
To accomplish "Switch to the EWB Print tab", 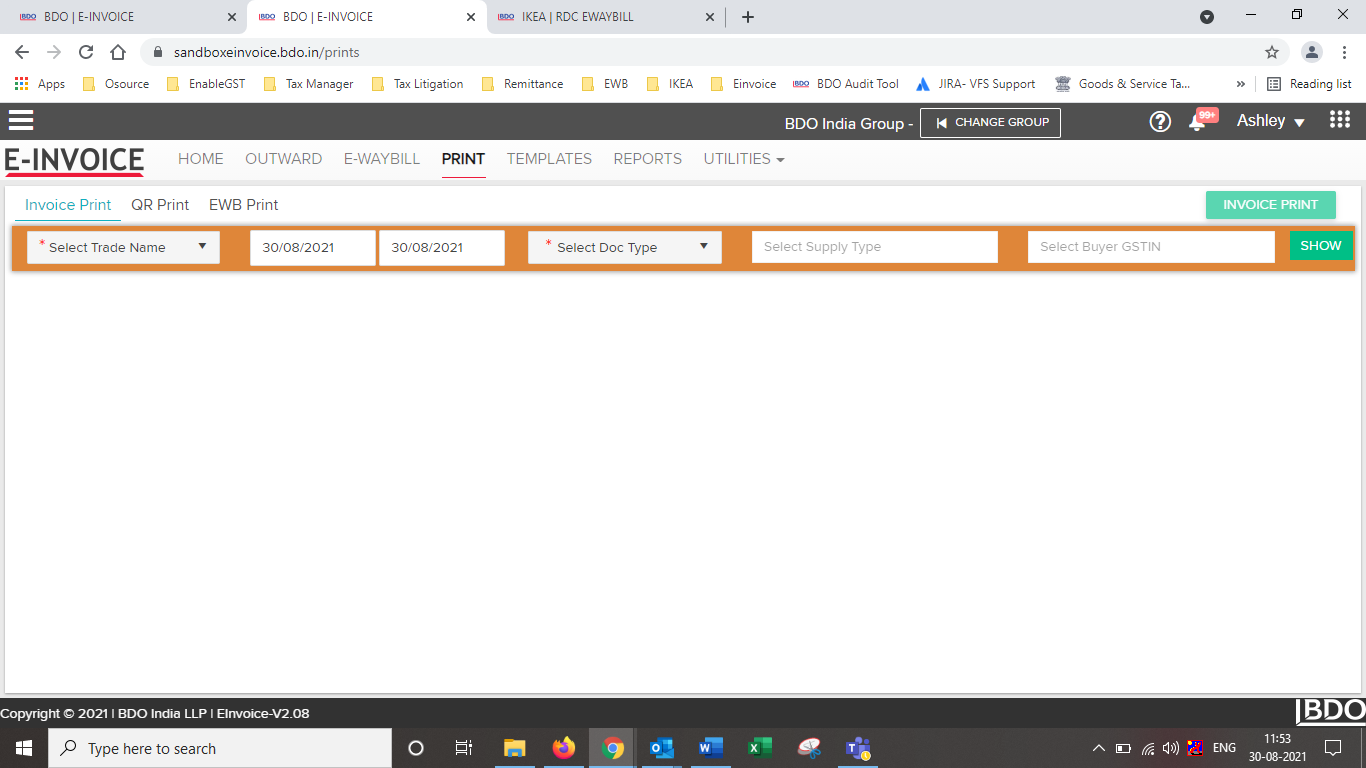I will click(x=243, y=205).
